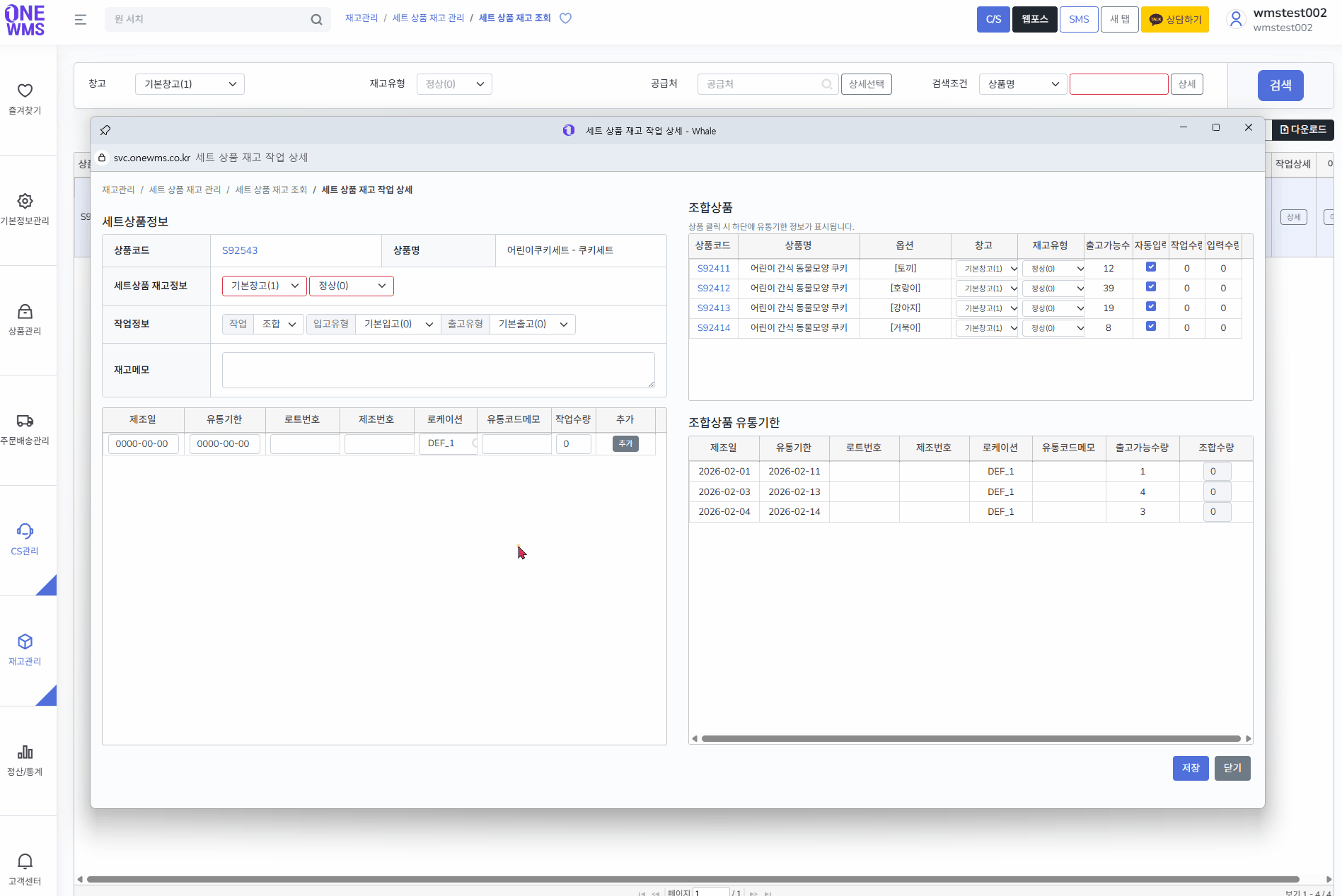1342x896 pixels.
Task: Open 정산/통계 in the sidebar
Action: click(x=25, y=760)
